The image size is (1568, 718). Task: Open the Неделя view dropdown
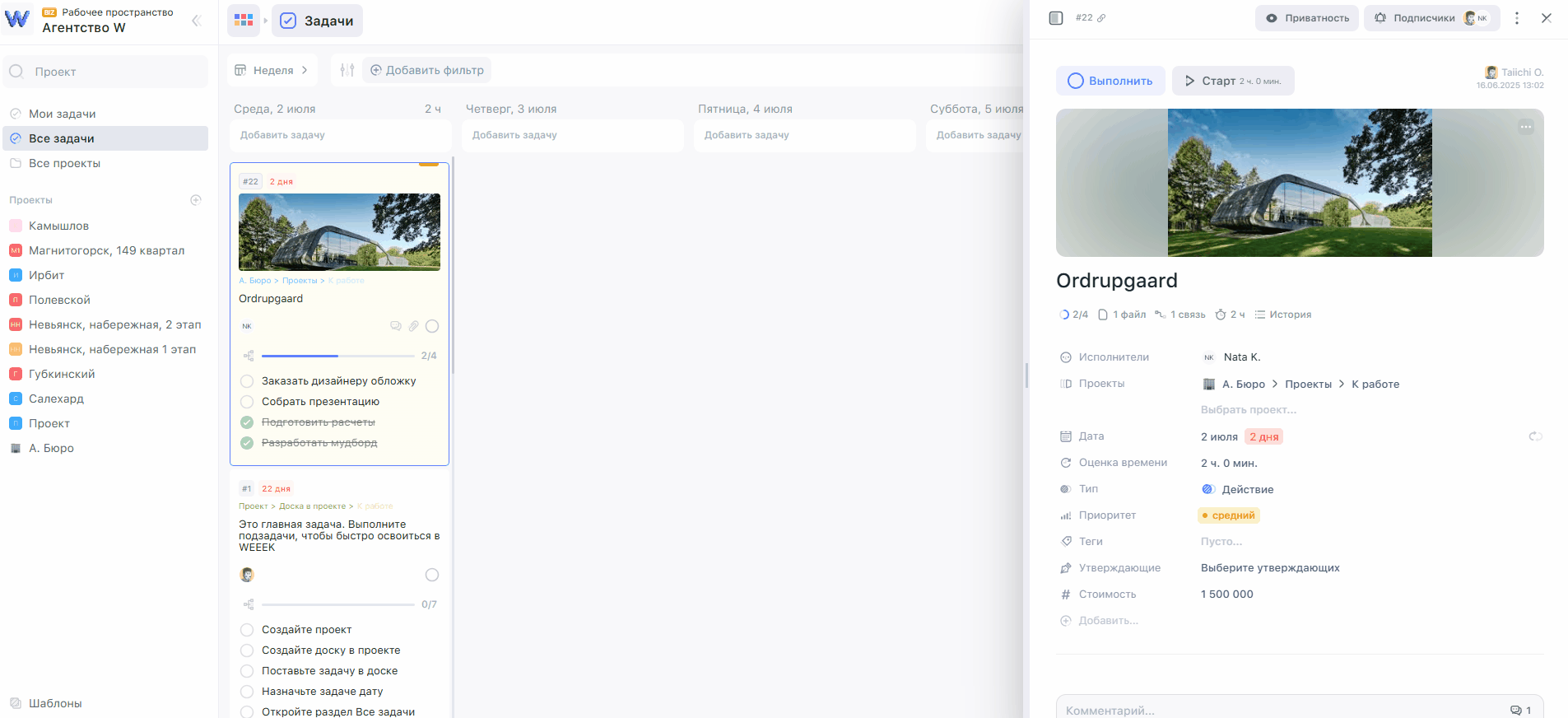pos(272,70)
